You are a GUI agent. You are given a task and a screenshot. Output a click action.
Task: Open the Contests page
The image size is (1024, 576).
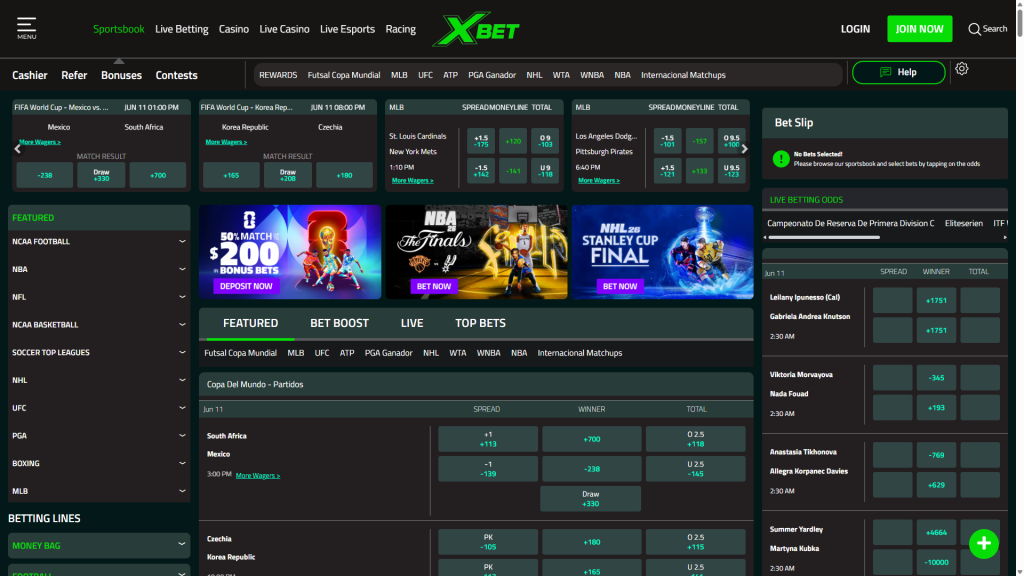point(176,75)
